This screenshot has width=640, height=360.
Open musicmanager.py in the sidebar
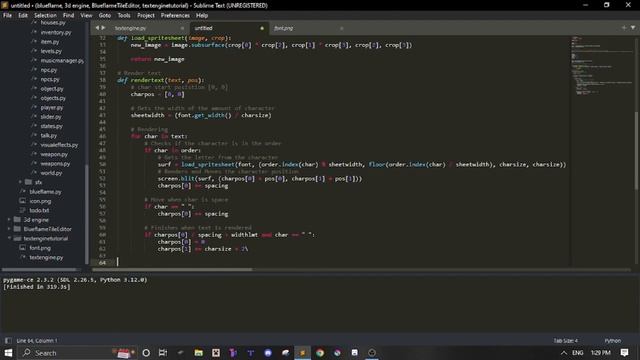(x=62, y=60)
